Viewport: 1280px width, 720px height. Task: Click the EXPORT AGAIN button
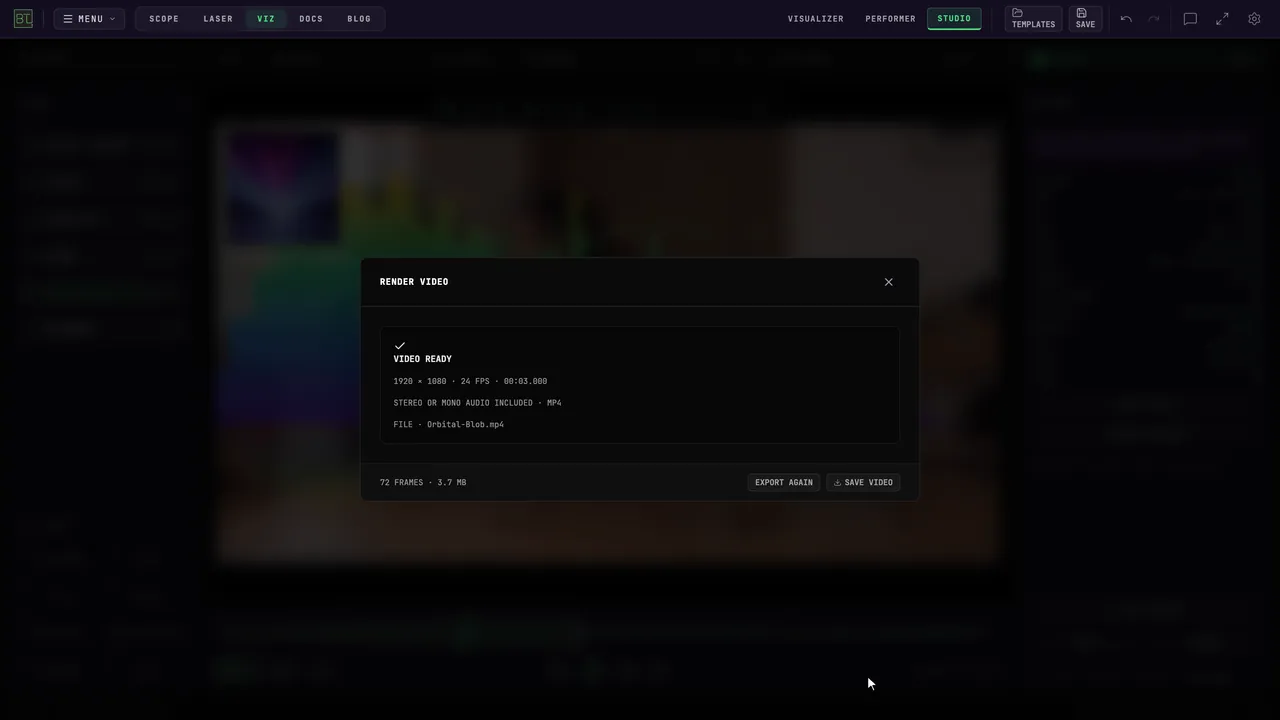coord(784,482)
